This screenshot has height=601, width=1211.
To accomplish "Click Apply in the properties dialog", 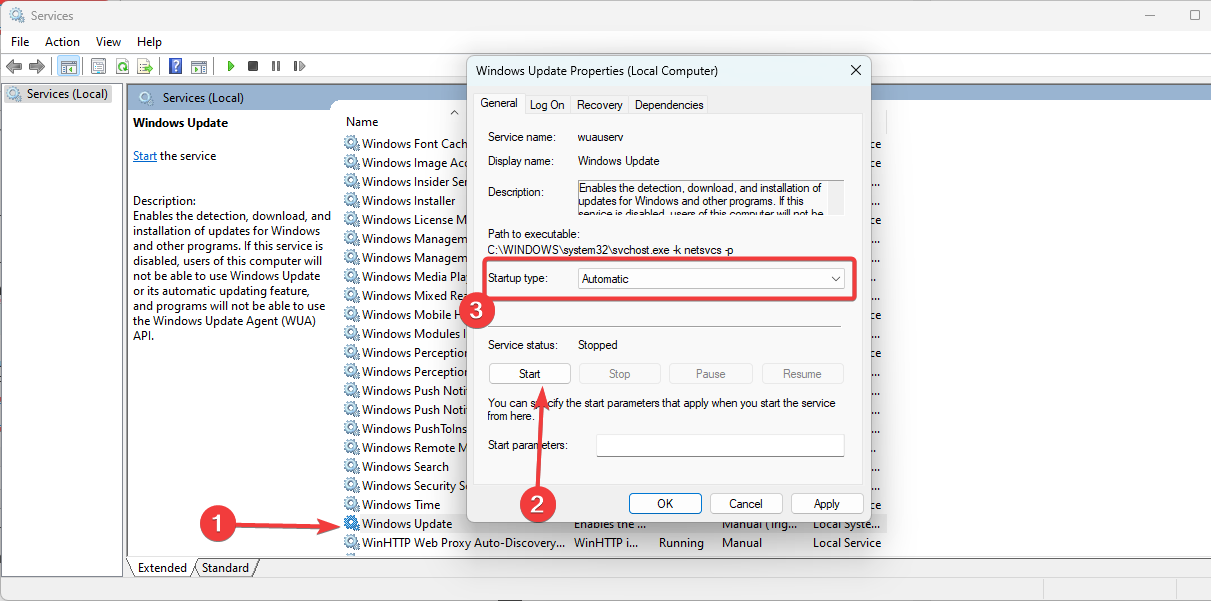I will tap(827, 504).
